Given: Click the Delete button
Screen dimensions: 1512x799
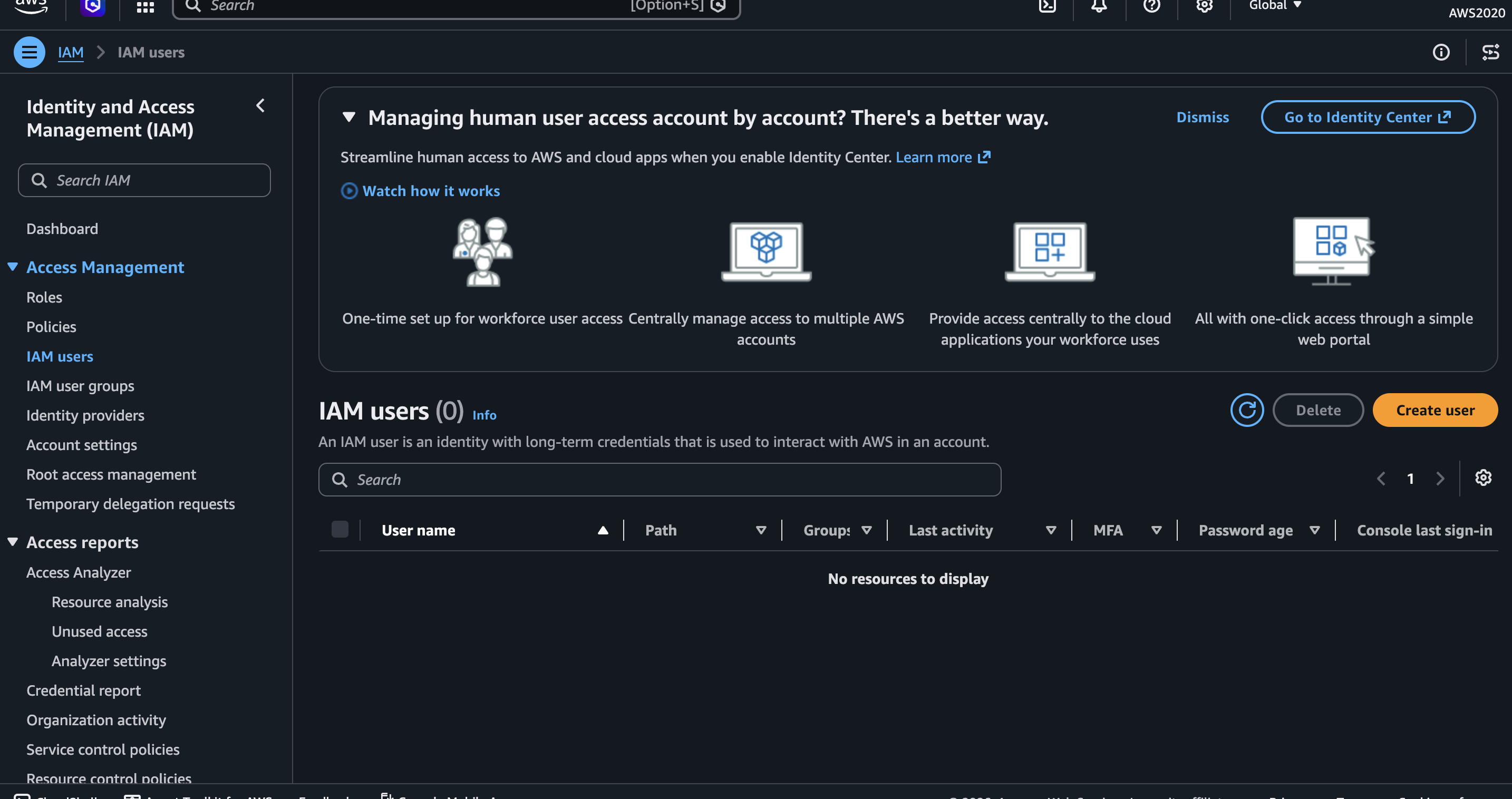Looking at the screenshot, I should click(1317, 410).
